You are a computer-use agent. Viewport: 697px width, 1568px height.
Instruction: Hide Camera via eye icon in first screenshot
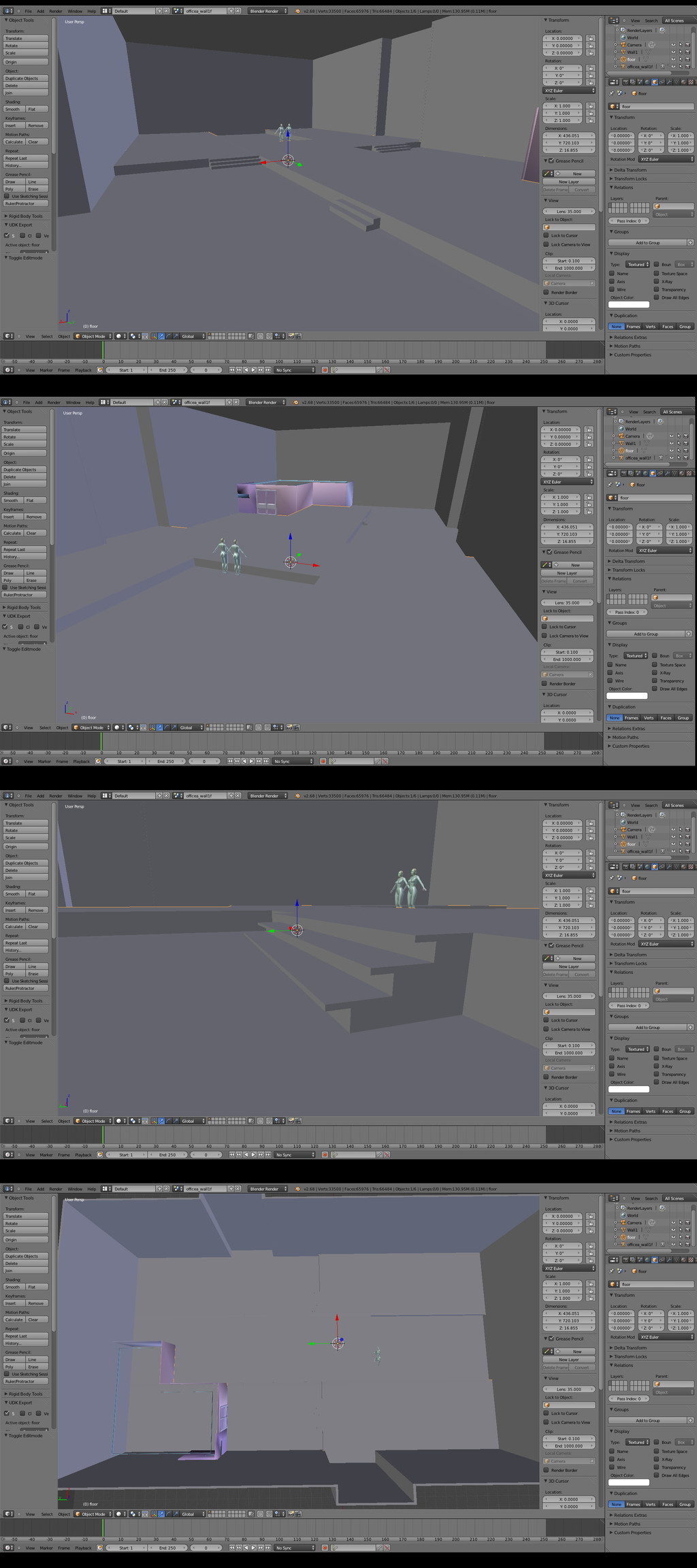click(x=673, y=45)
